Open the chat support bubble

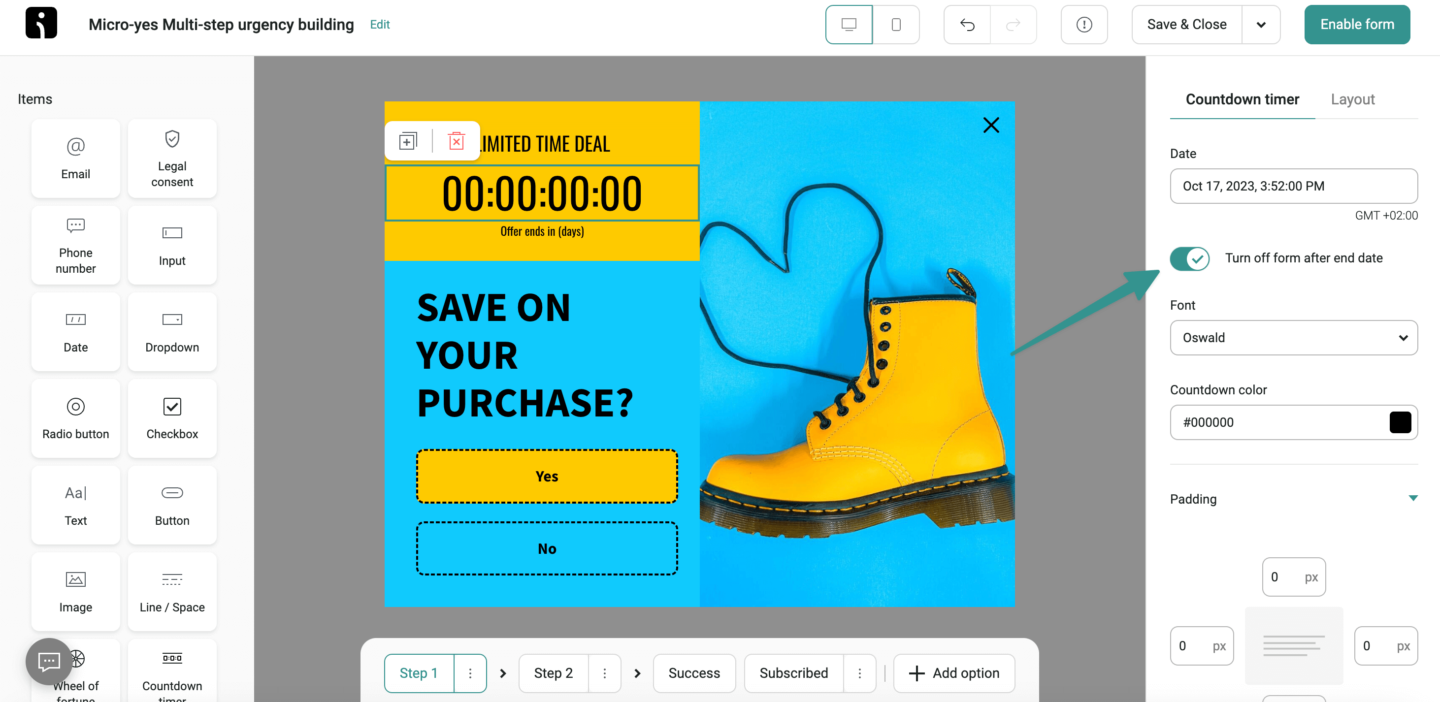(x=49, y=661)
